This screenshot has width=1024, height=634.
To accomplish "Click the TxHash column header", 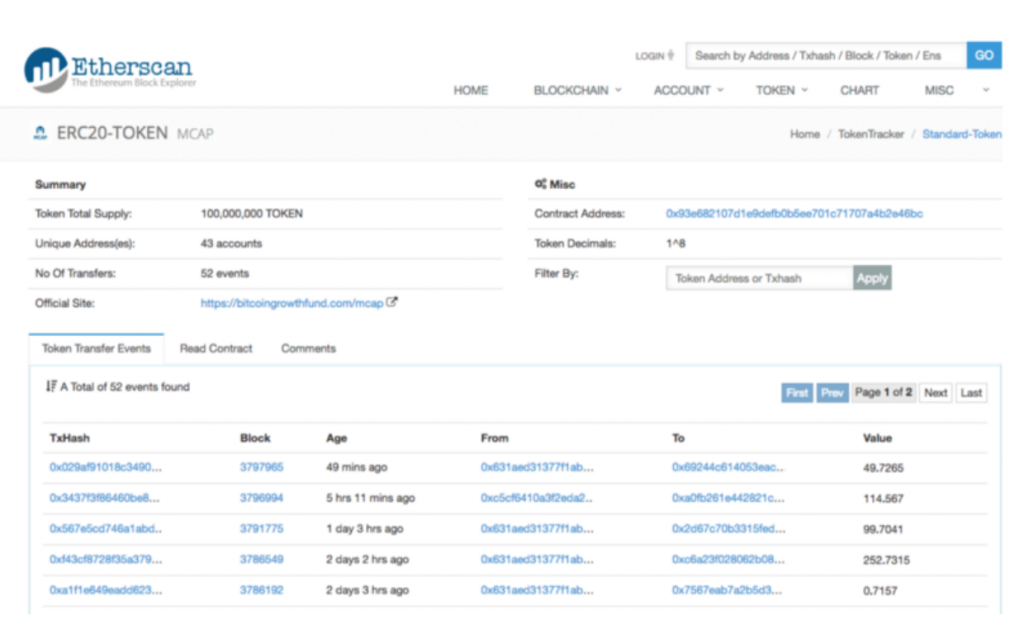I will coord(69,438).
